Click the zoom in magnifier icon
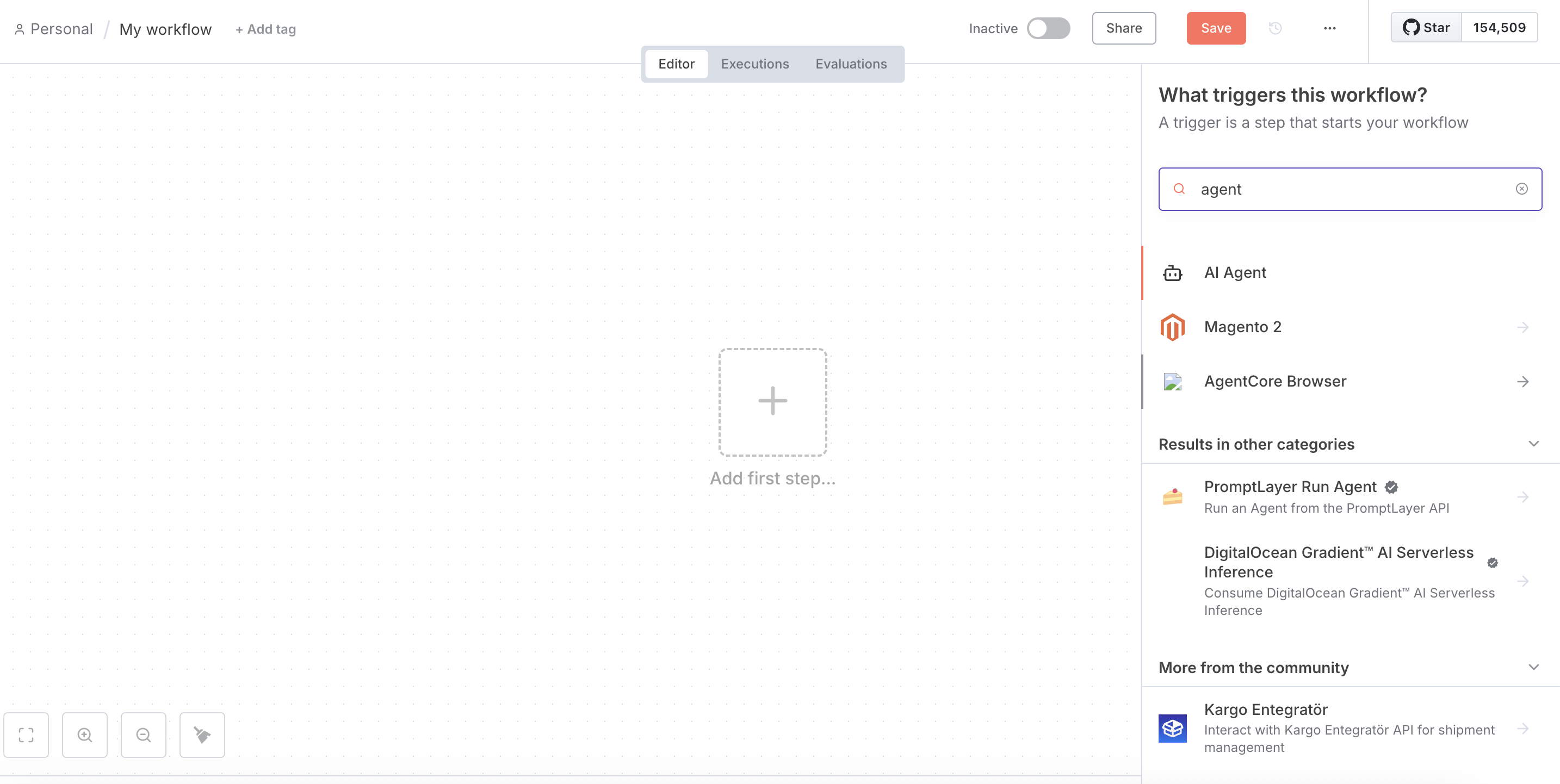This screenshot has height=784, width=1560. click(85, 735)
